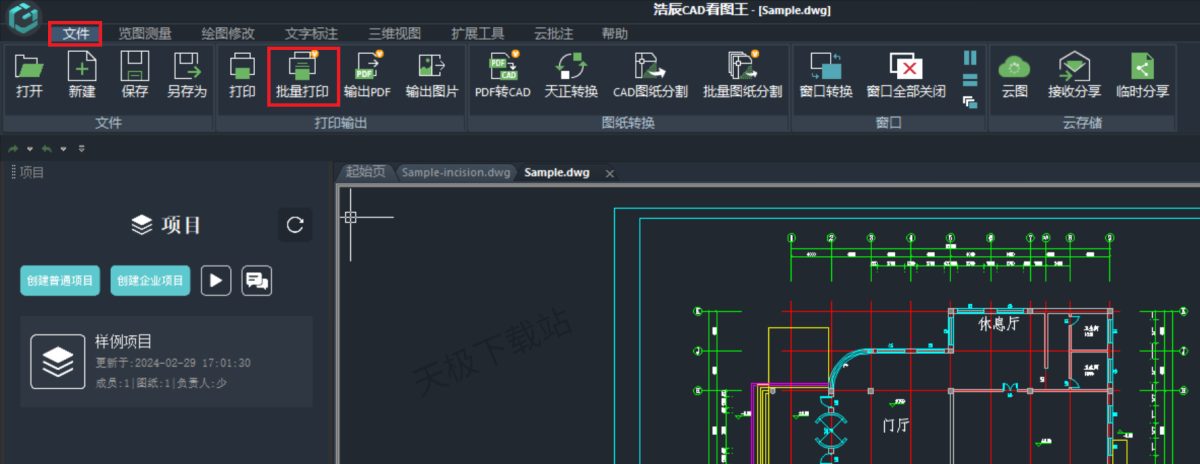
Task: Open the 样例项目 project card
Action: (166, 361)
